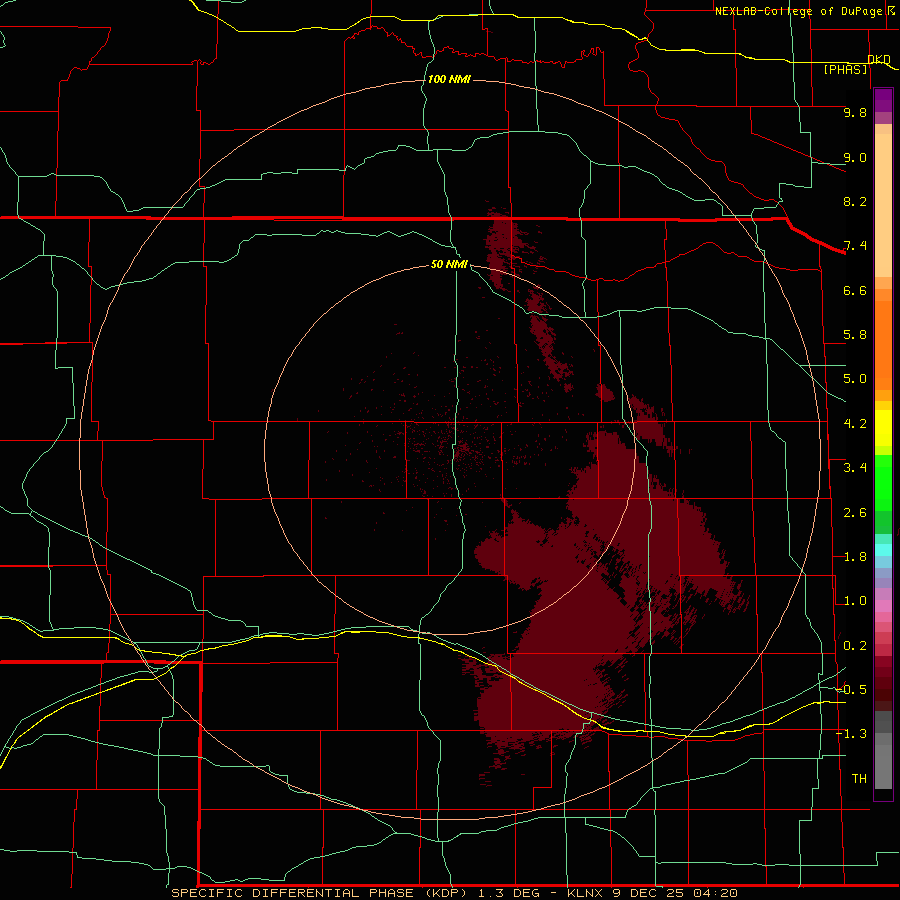Click the TH threshold label

click(x=859, y=779)
